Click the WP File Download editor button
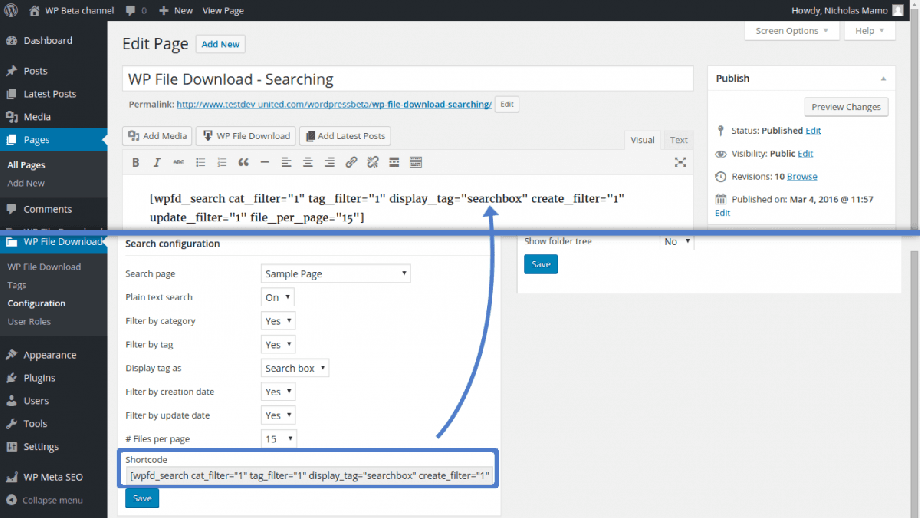This screenshot has width=920, height=518. pos(246,136)
